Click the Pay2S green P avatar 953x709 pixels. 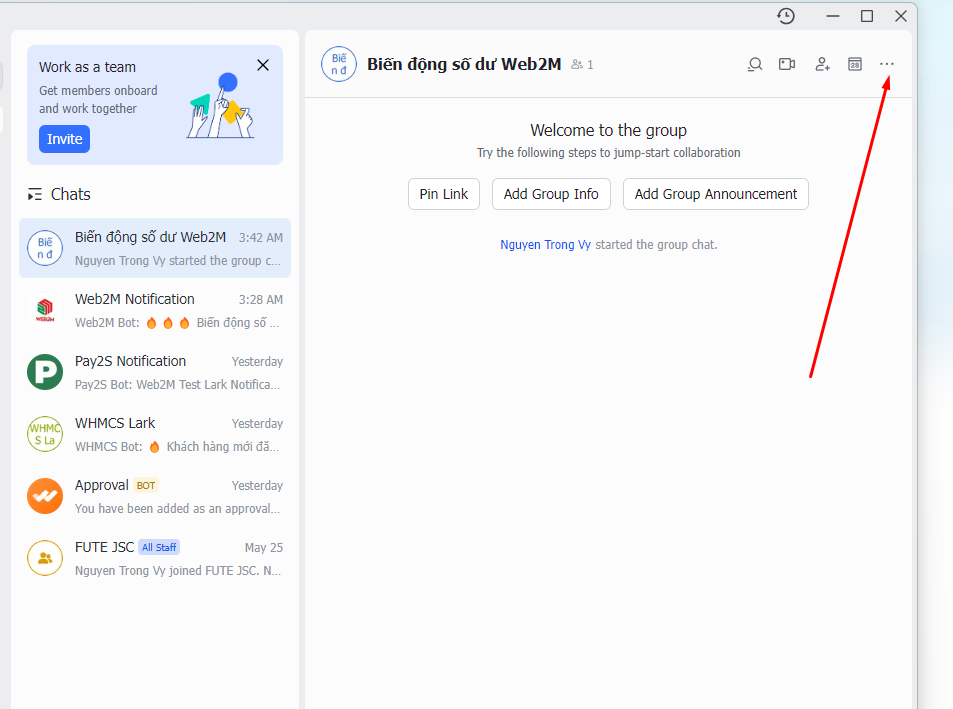[45, 372]
